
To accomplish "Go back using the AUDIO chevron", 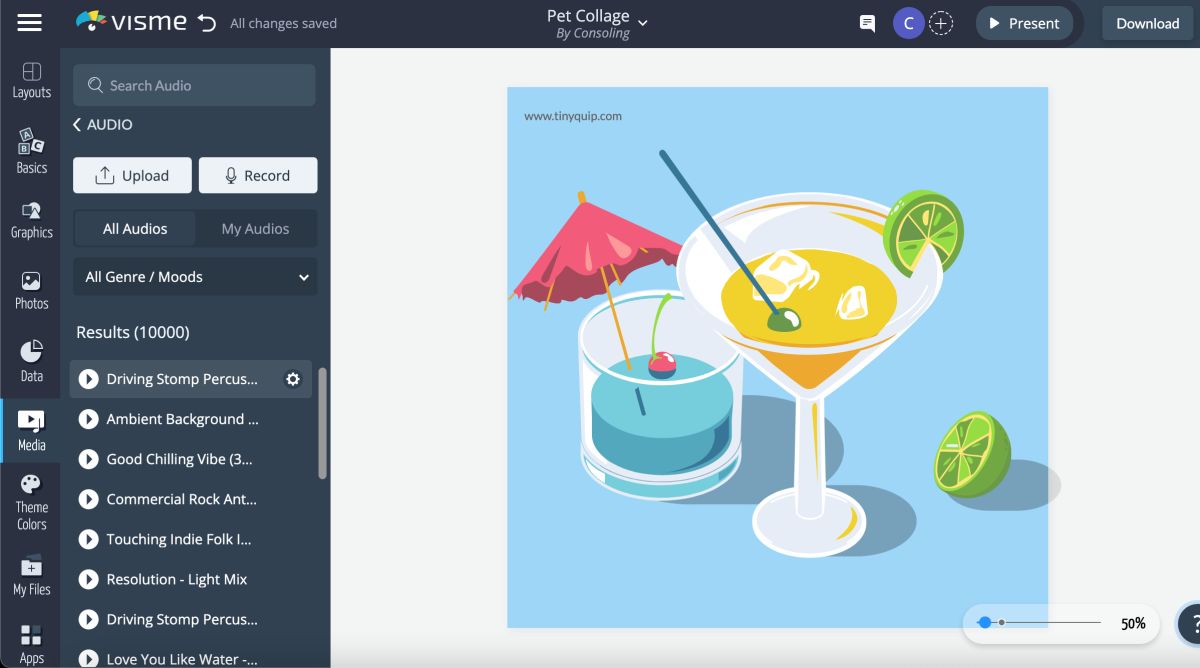I will (x=78, y=125).
